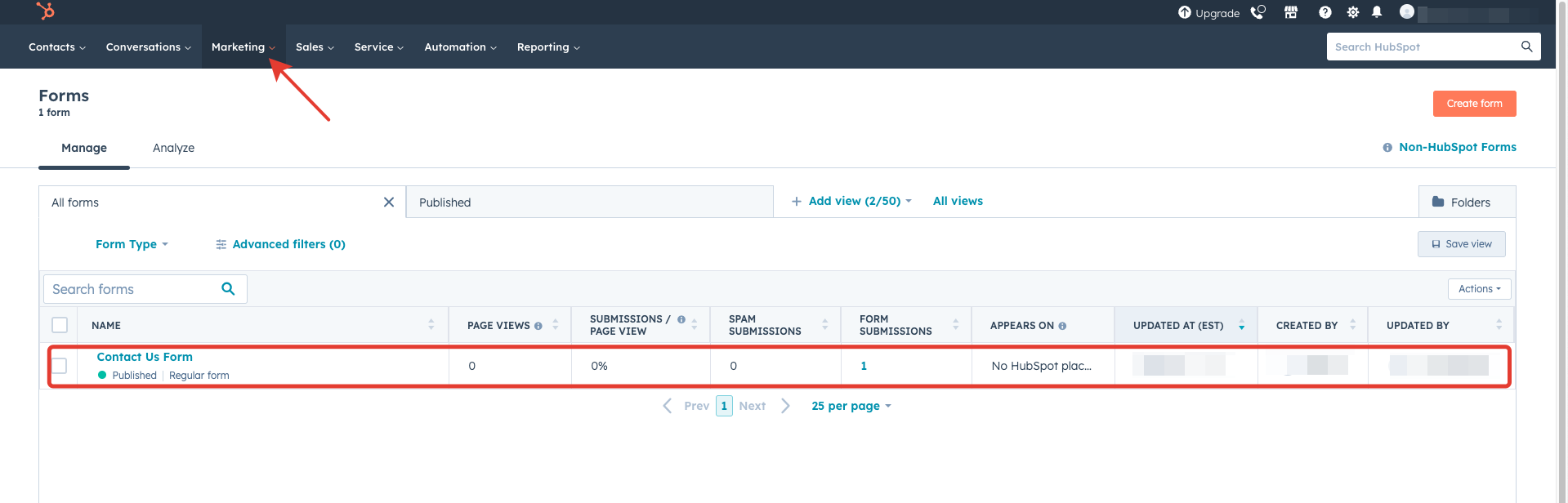Open the Conversations menu
This screenshot has height=503, width=1568.
tap(149, 47)
